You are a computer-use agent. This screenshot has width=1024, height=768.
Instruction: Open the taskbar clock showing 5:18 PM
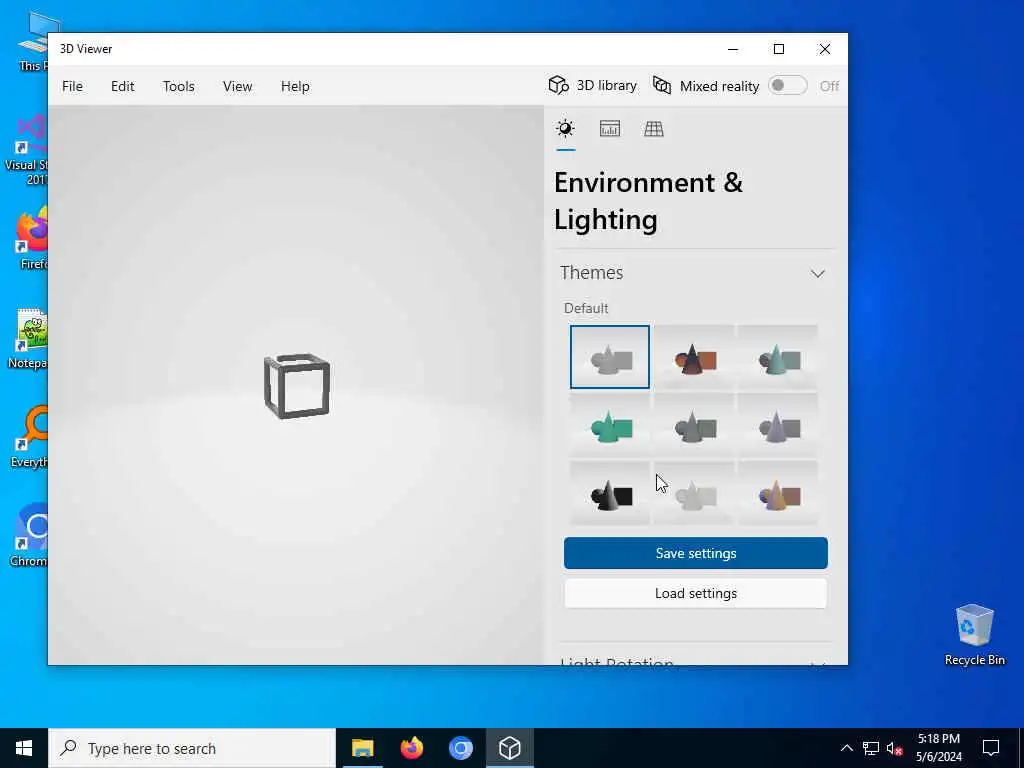coord(939,748)
